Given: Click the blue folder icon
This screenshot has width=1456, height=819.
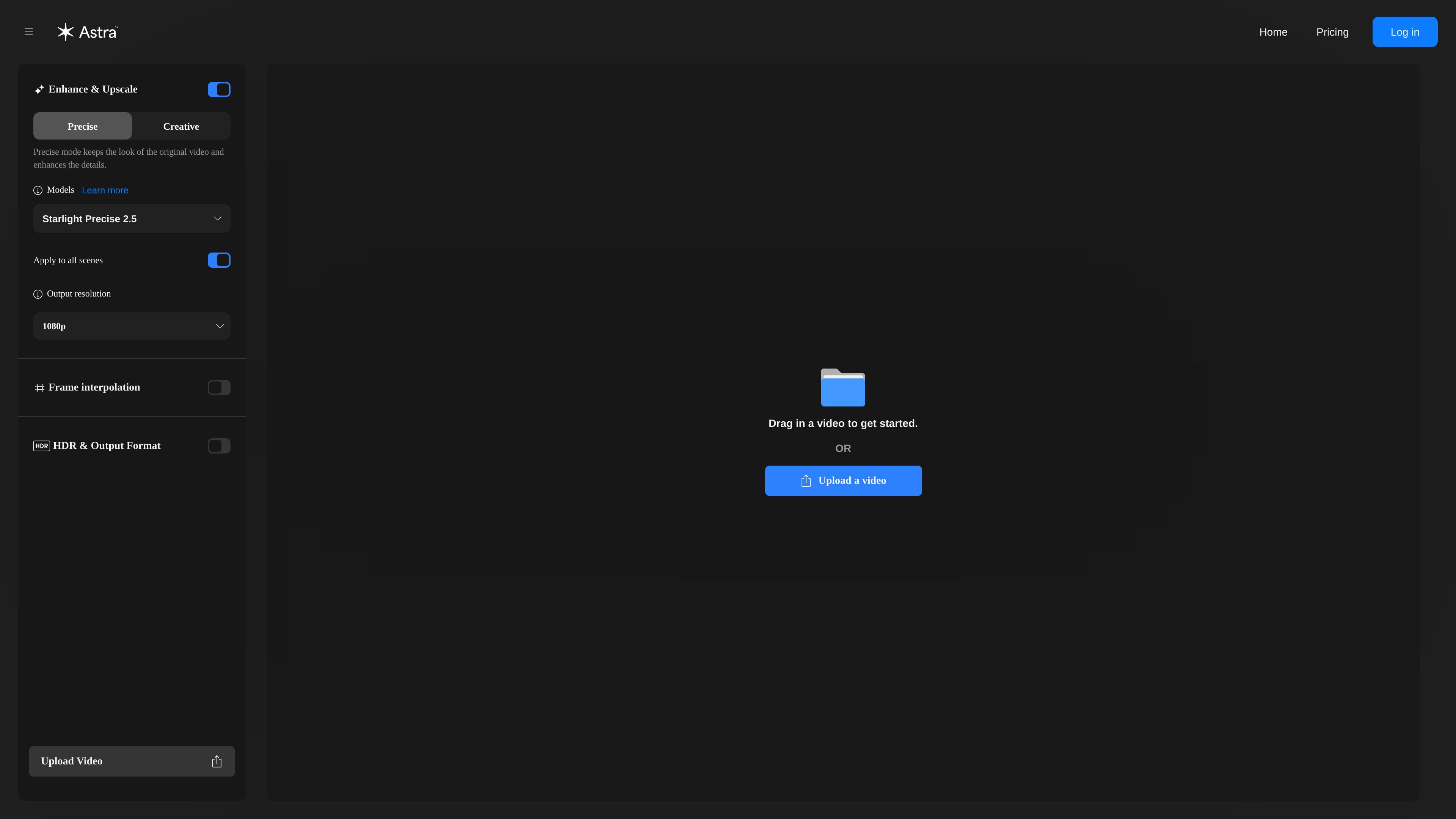Looking at the screenshot, I should (843, 387).
